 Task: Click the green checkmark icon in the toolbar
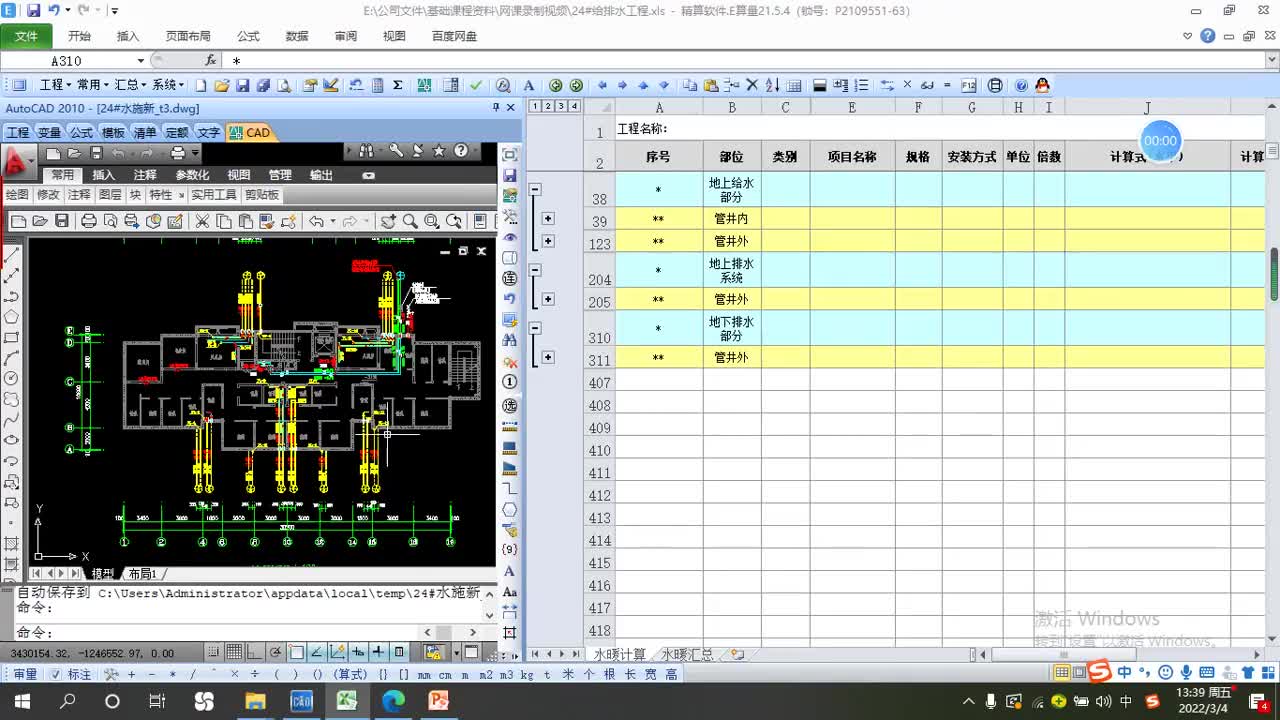point(475,85)
